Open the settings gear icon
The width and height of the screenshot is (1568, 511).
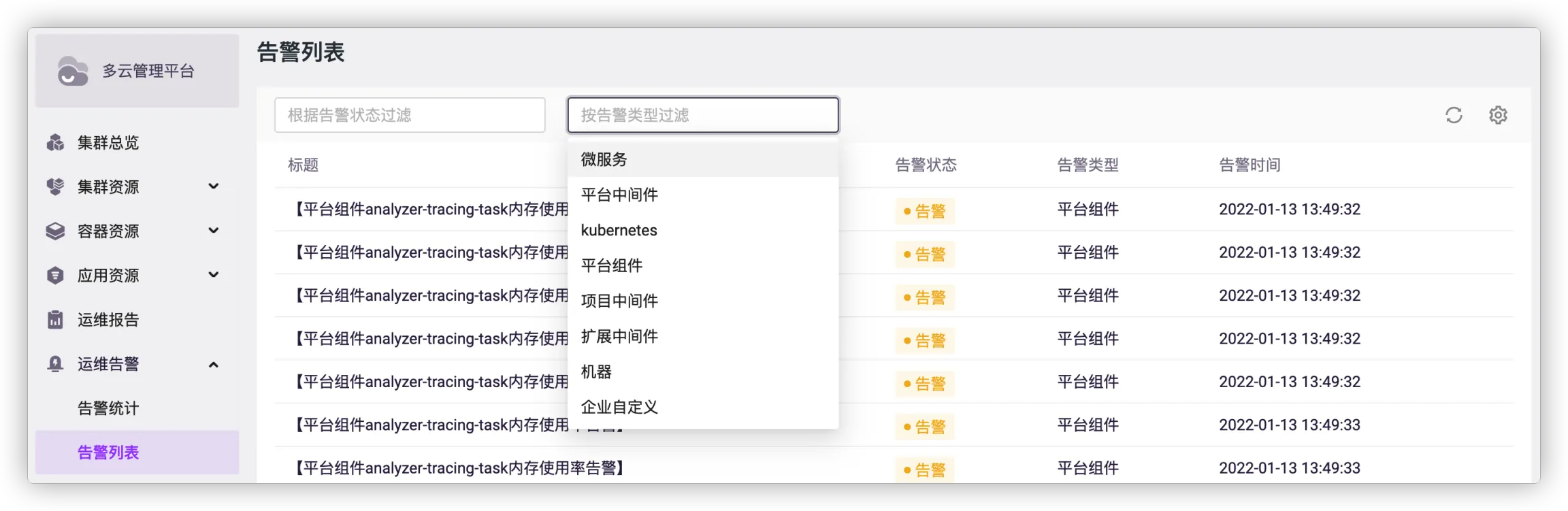[1498, 115]
